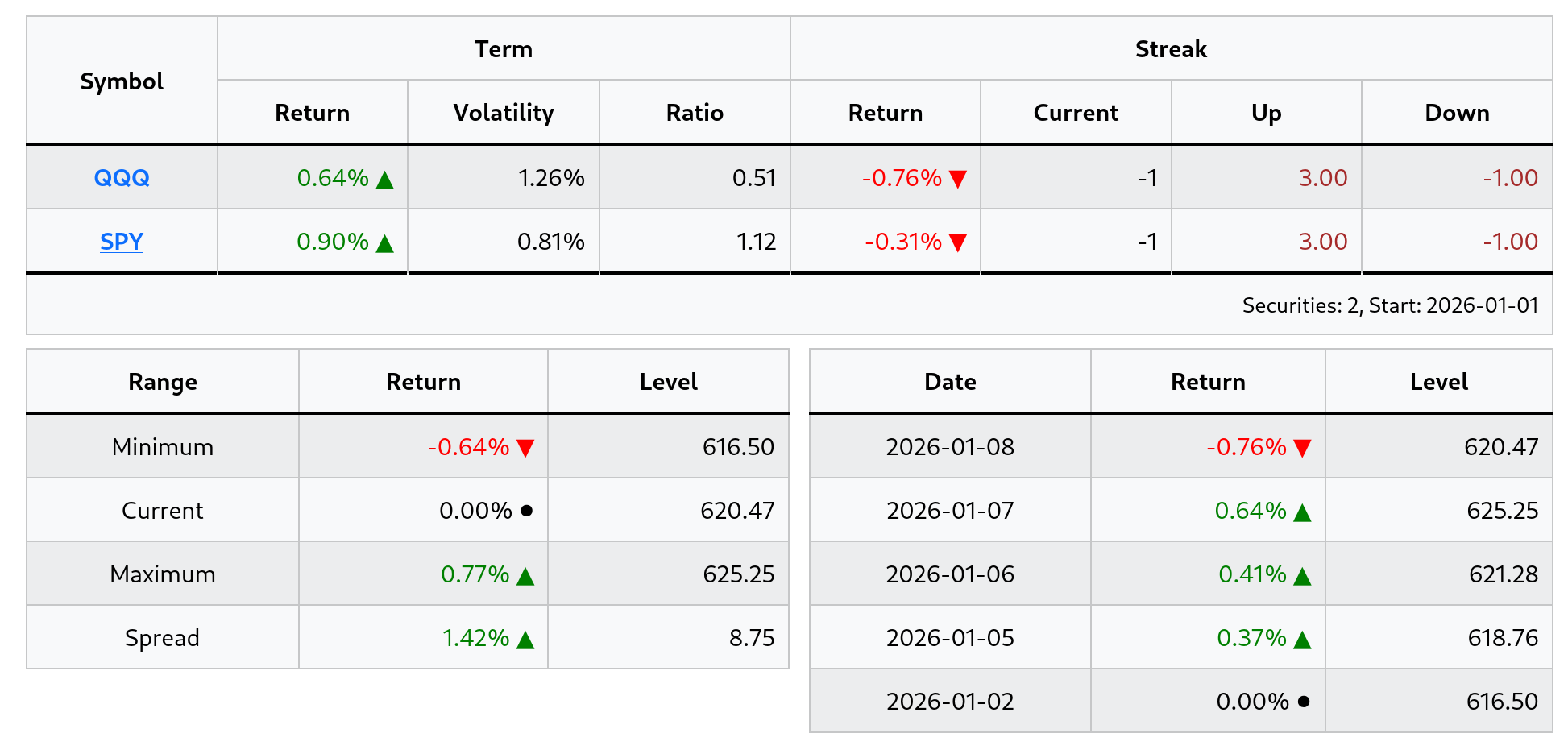The image size is (1568, 754).
Task: Click the Securities: 2, Start: 2026-01-01 footer
Action: [x=1390, y=305]
